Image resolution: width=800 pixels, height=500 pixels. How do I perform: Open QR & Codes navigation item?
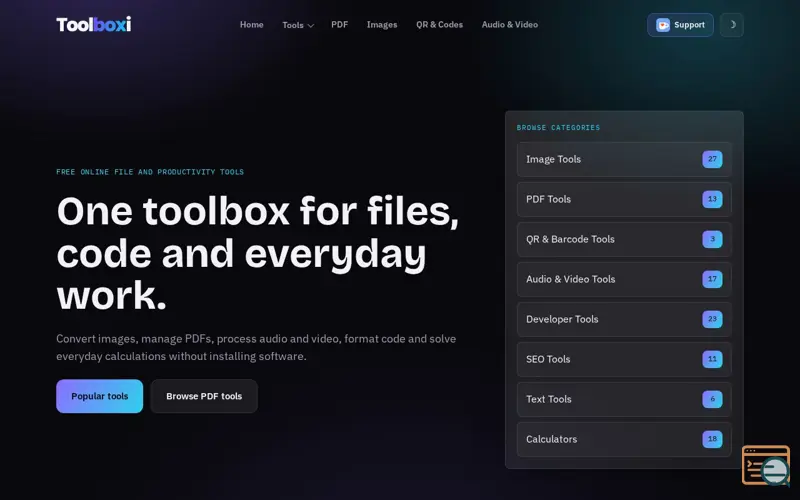point(439,24)
